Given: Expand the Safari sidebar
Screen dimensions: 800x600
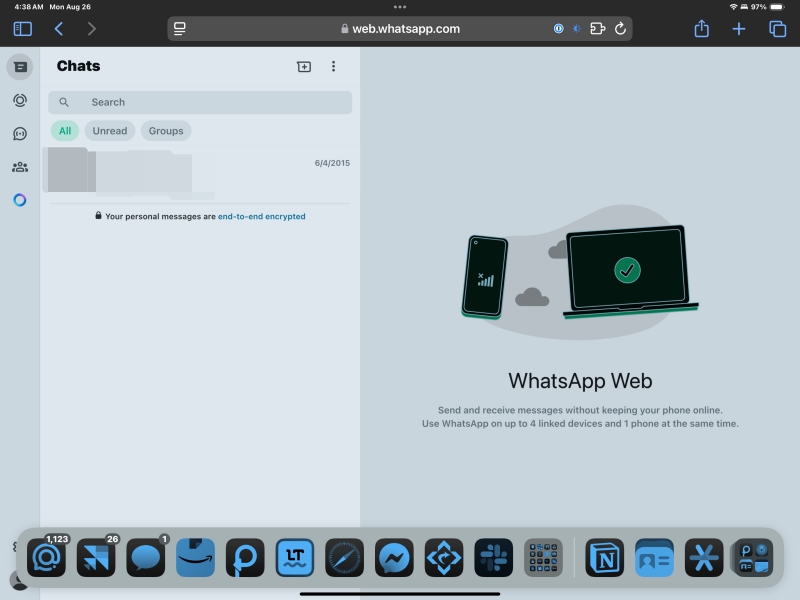Looking at the screenshot, I should coord(21,28).
